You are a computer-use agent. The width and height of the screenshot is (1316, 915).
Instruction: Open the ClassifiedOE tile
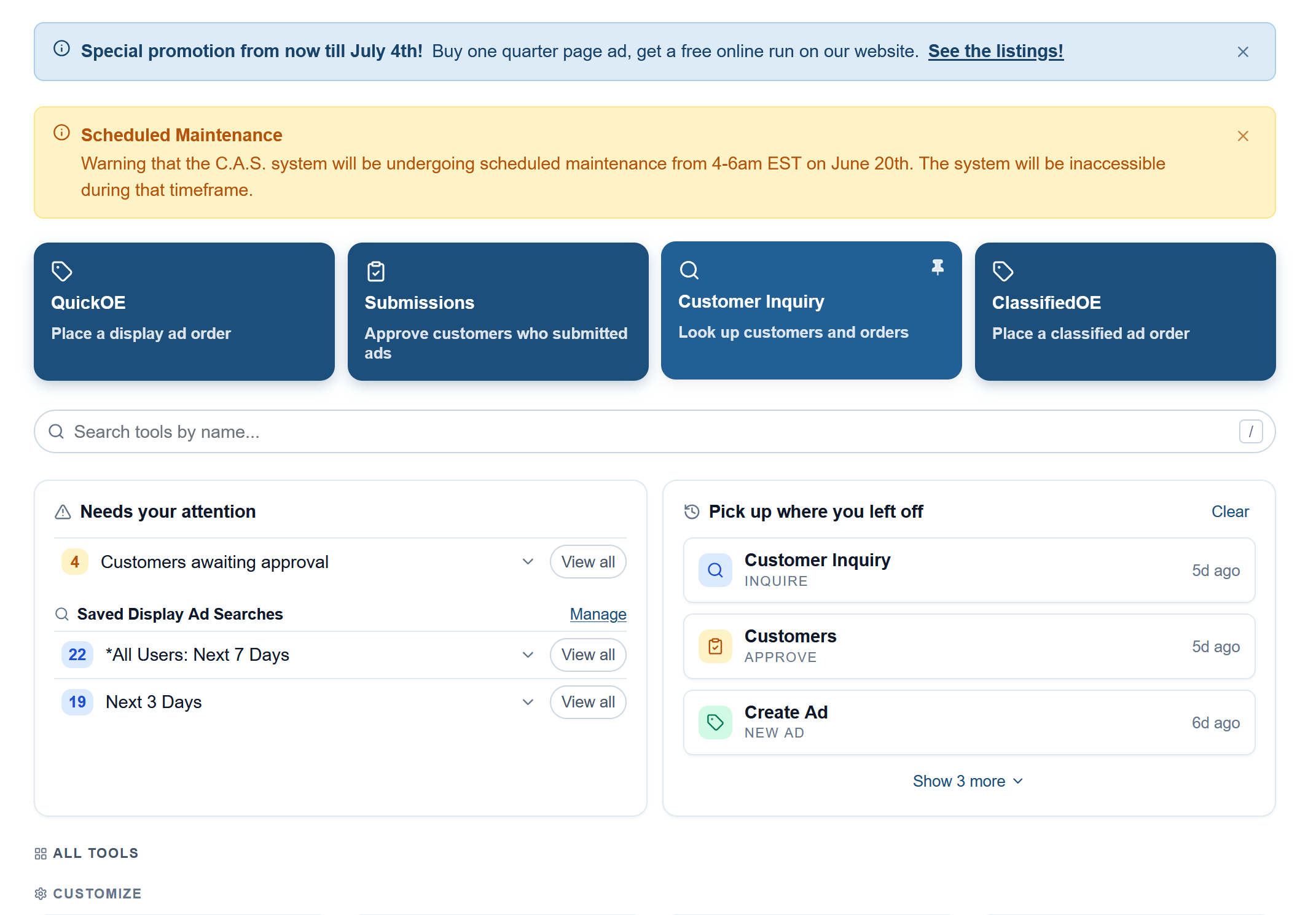1125,311
